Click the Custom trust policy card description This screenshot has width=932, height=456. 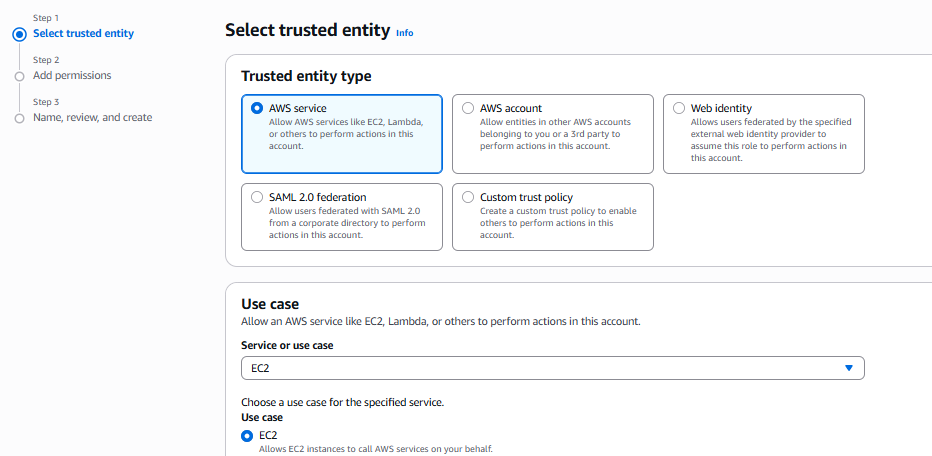[x=558, y=223]
